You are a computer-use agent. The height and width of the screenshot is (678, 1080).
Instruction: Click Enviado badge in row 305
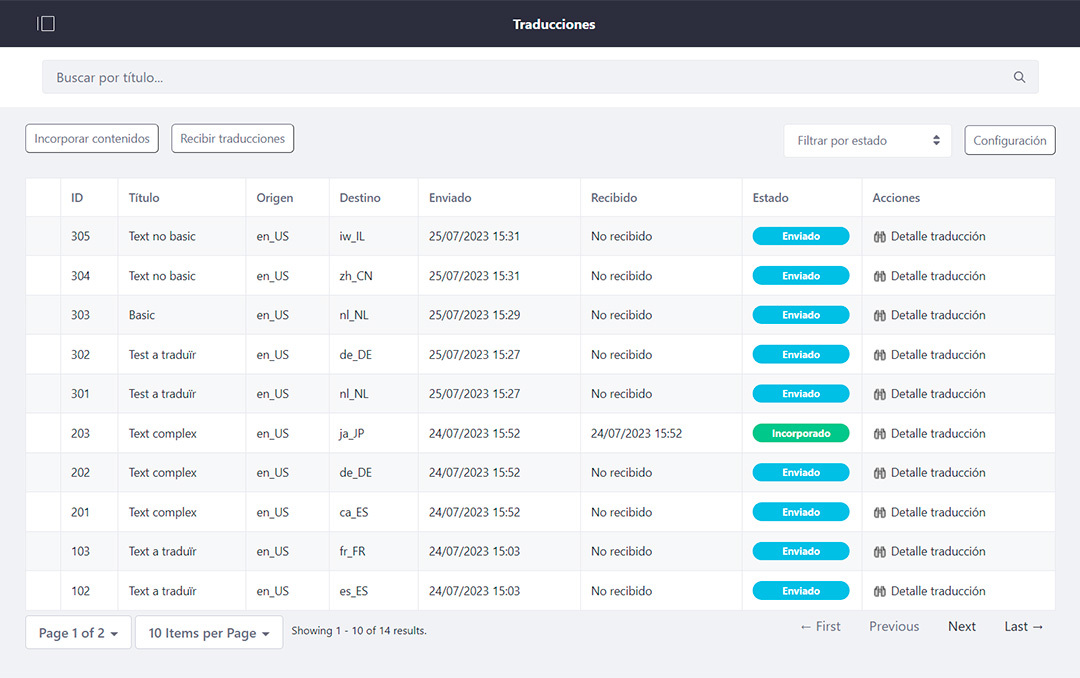click(x=801, y=236)
